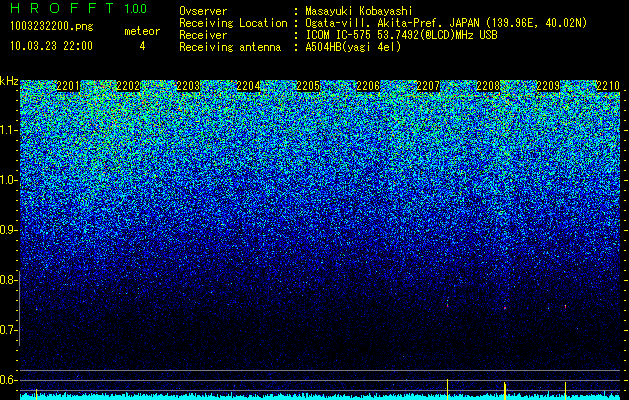Click the 2207 time label
The height and width of the screenshot is (400, 629).
428,86
